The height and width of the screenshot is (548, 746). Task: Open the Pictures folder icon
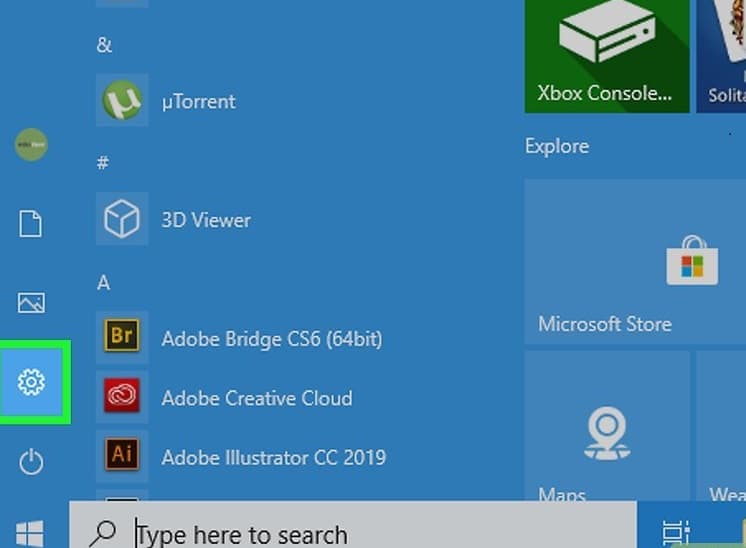click(31, 303)
